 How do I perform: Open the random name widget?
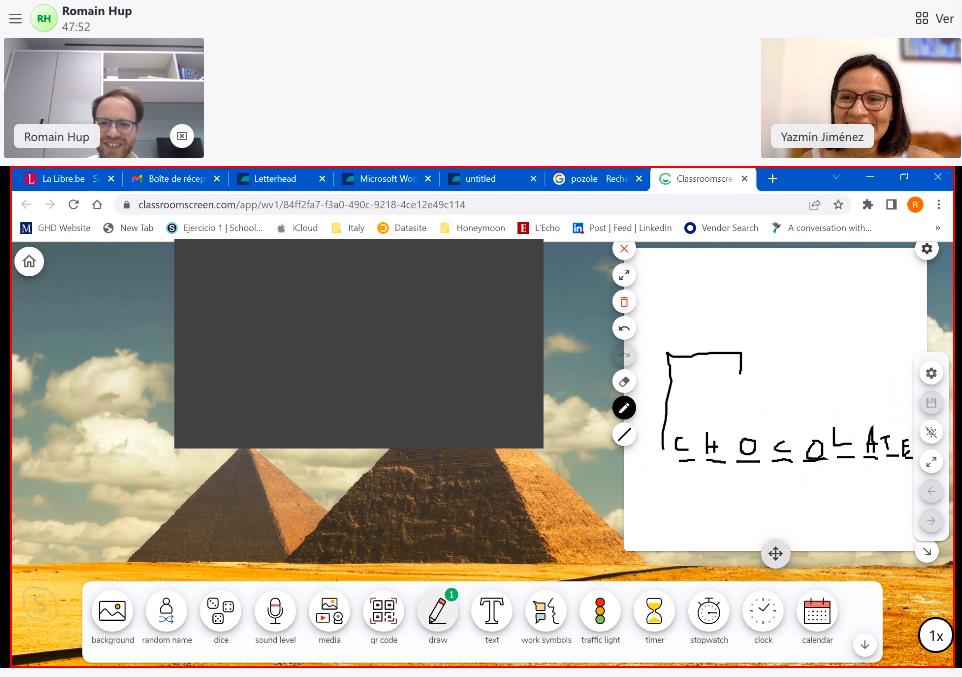(x=166, y=611)
